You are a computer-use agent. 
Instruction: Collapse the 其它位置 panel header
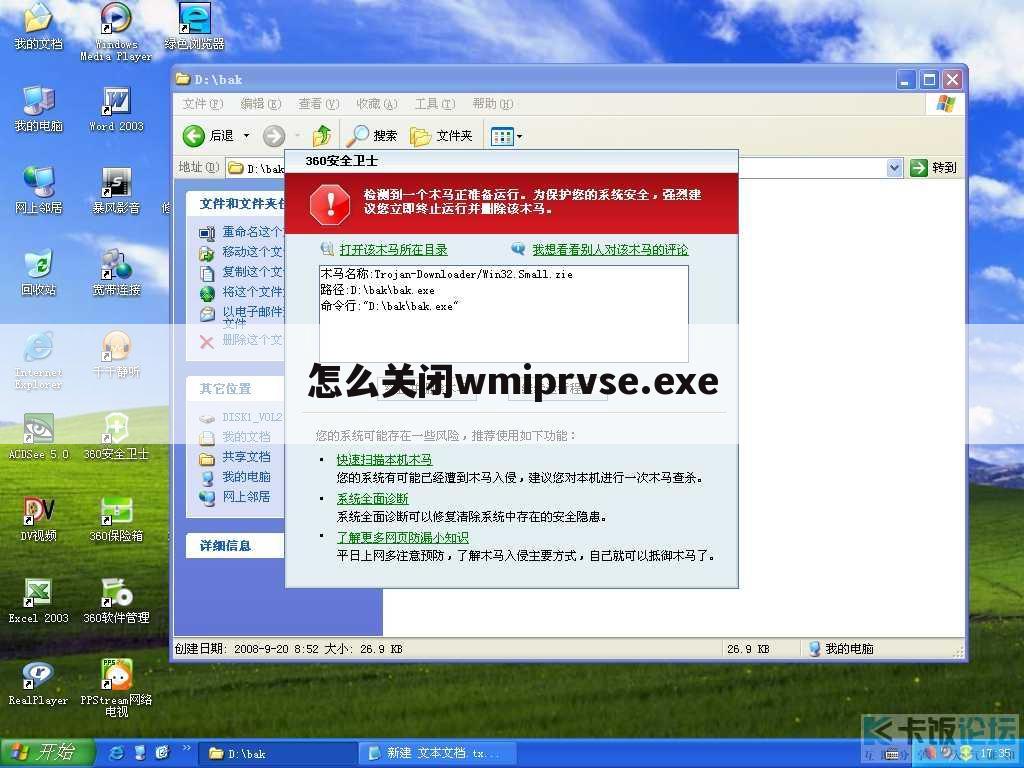(x=235, y=389)
